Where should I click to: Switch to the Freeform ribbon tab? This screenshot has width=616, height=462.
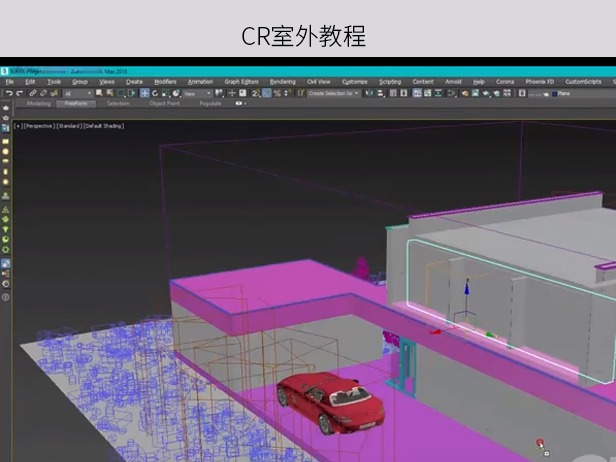tap(74, 103)
